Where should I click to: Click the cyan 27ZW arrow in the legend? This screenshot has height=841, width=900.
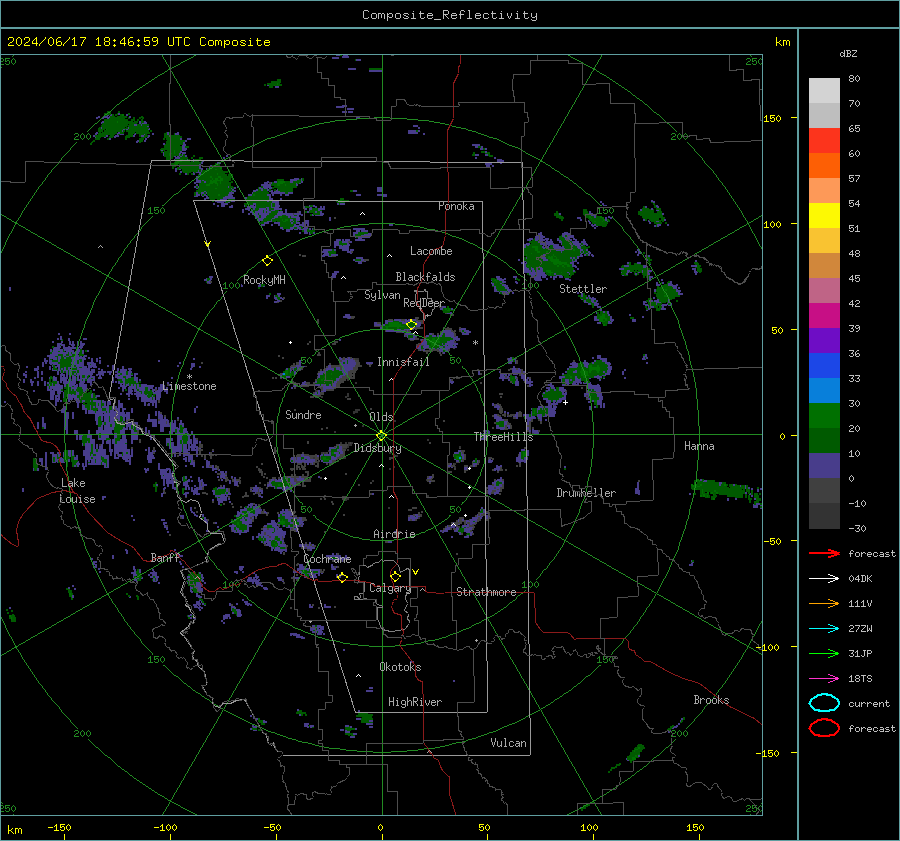pyautogui.click(x=824, y=629)
